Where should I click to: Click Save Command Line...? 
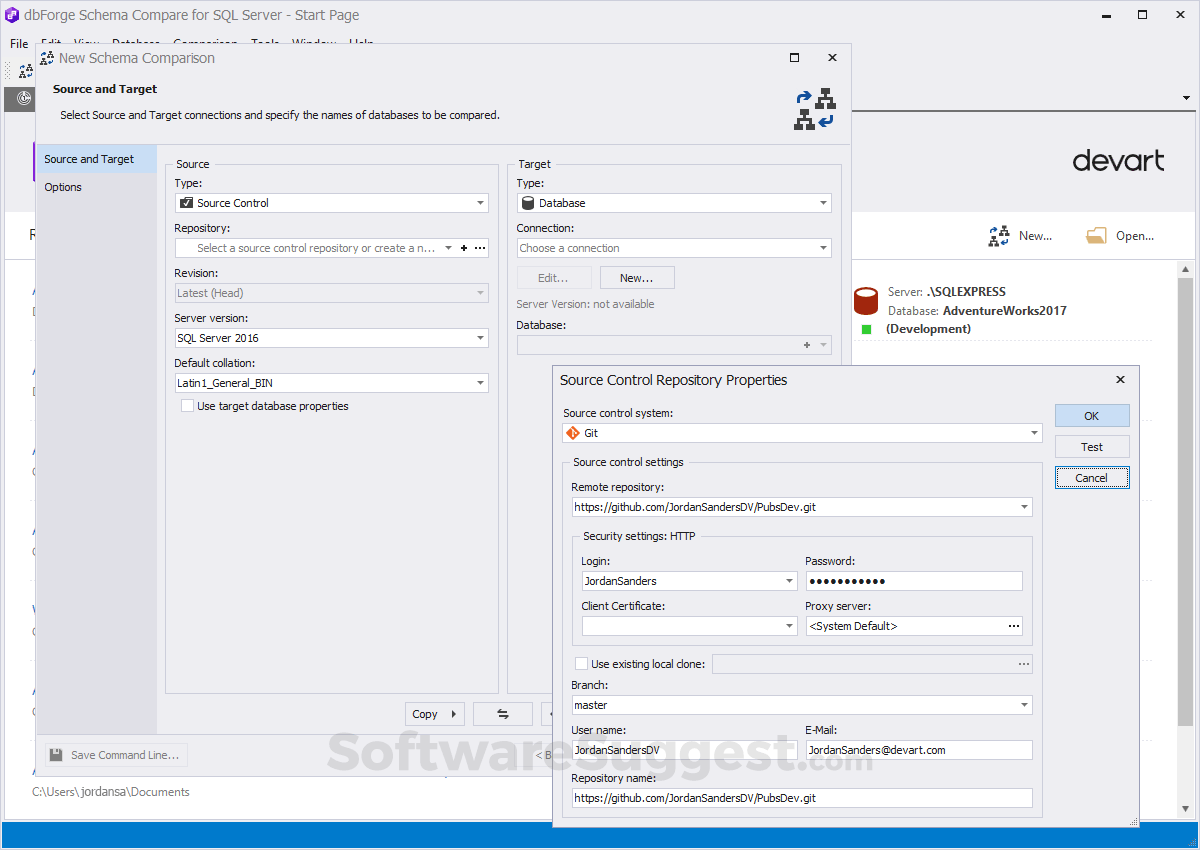click(x=113, y=754)
